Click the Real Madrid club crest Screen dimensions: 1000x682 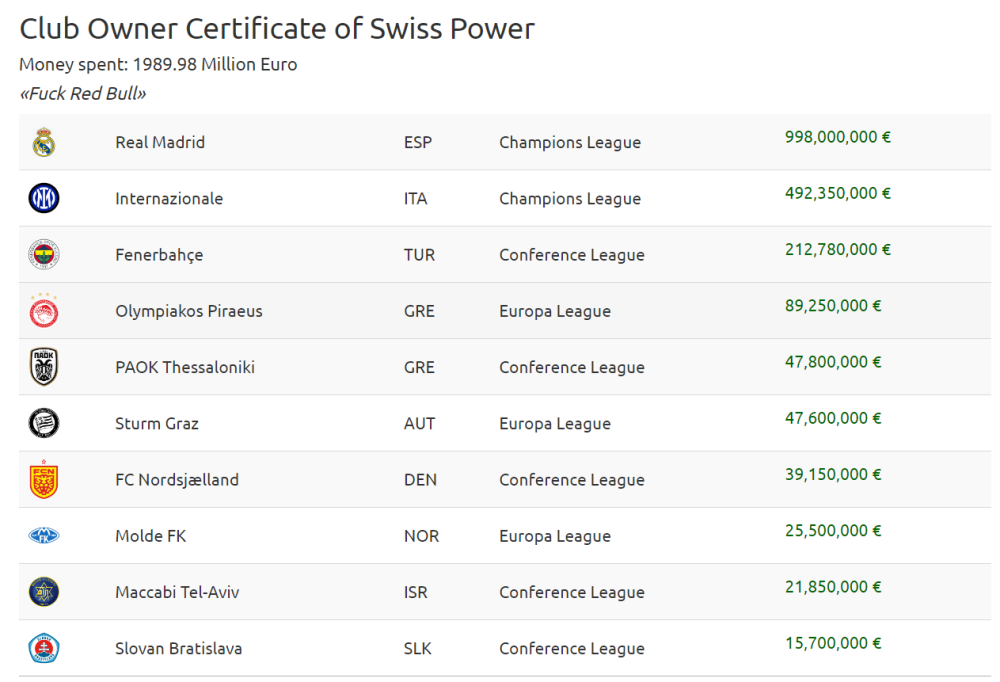[44, 143]
